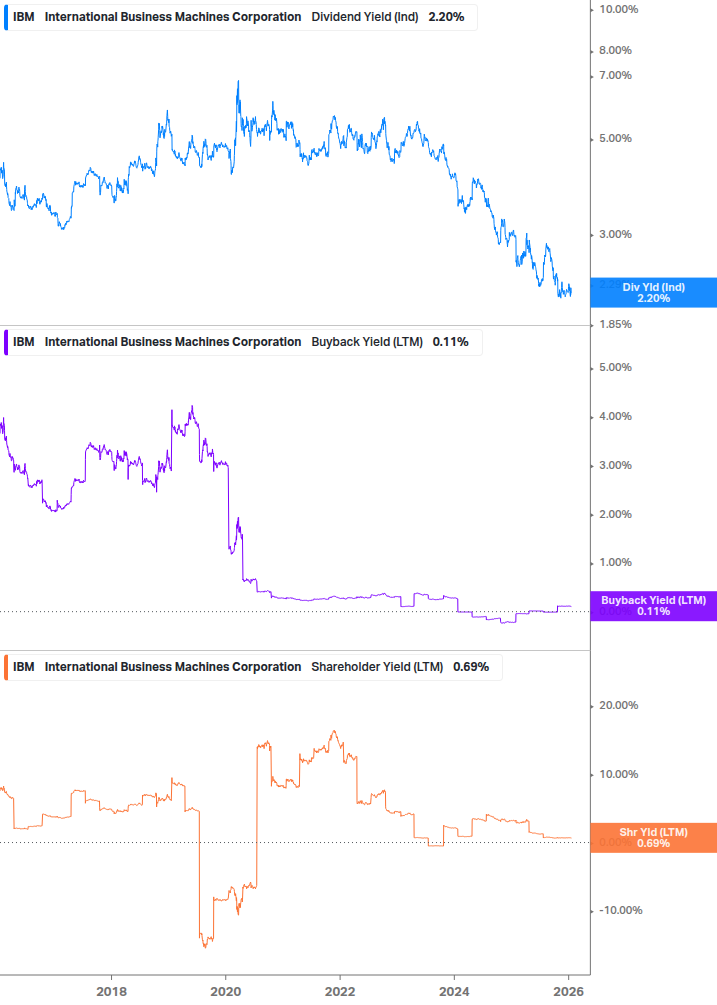The image size is (717, 1005).
Task: Click the "Buyback Yield (LTM)" legend label
Action: tap(366, 342)
